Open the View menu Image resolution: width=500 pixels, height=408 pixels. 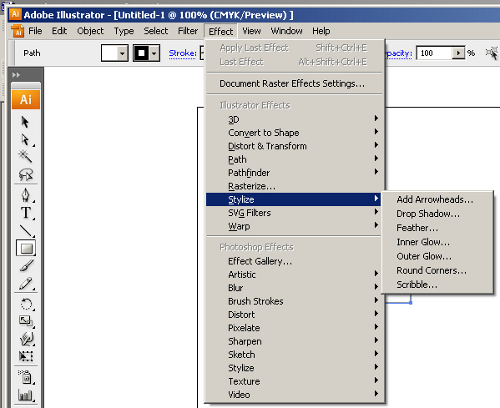point(251,31)
